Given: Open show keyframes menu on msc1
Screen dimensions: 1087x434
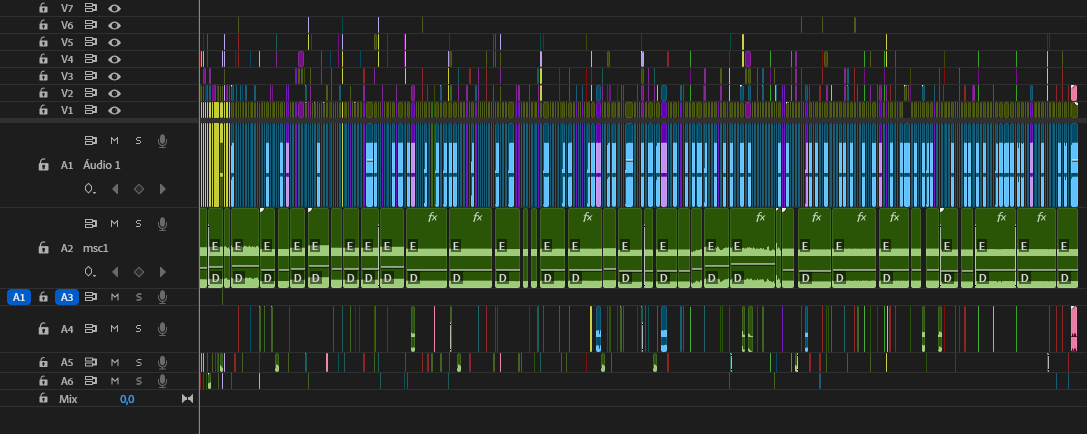Looking at the screenshot, I should pyautogui.click(x=89, y=272).
